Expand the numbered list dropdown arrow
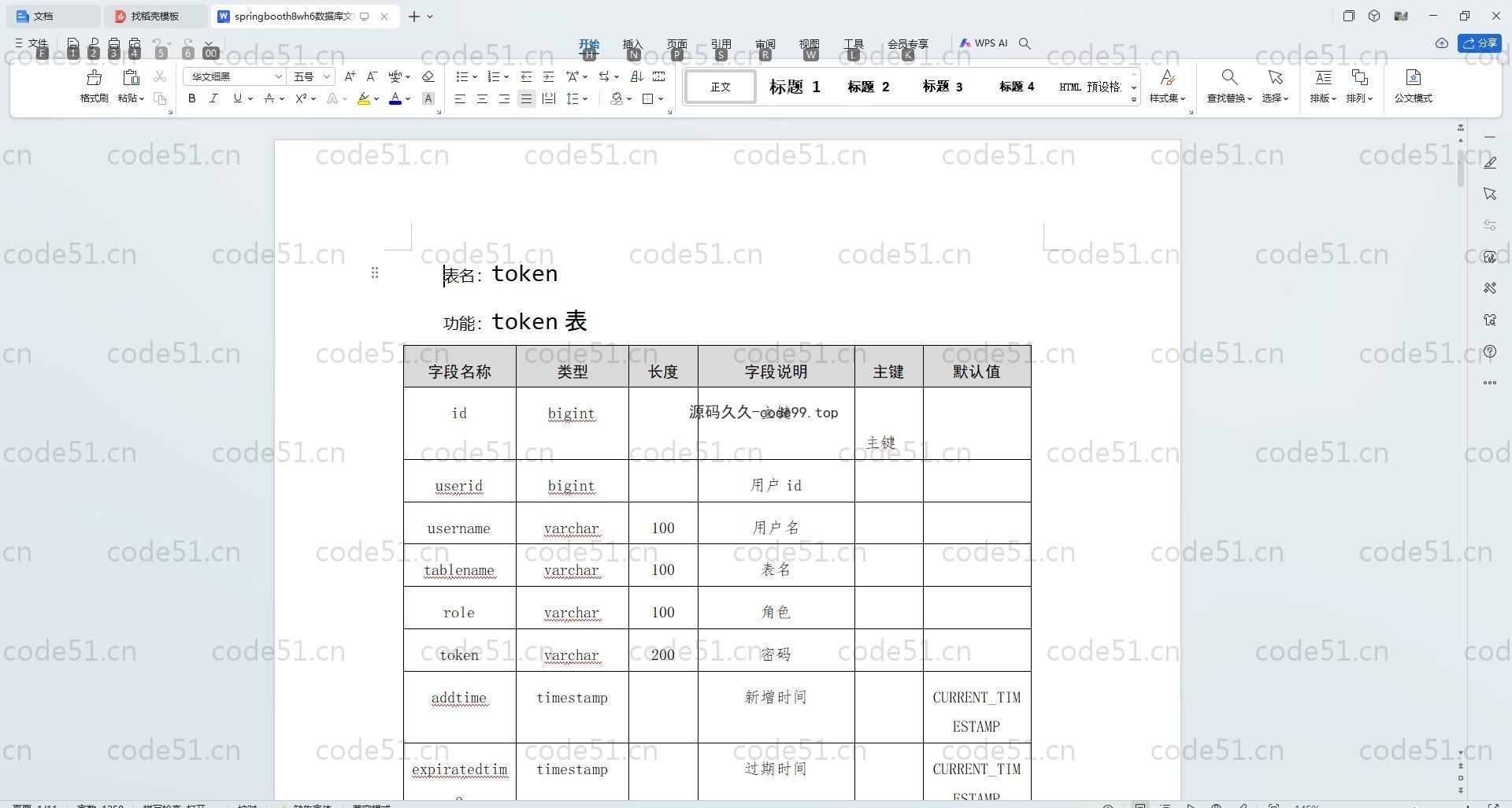The height and width of the screenshot is (808, 1512). [x=506, y=77]
